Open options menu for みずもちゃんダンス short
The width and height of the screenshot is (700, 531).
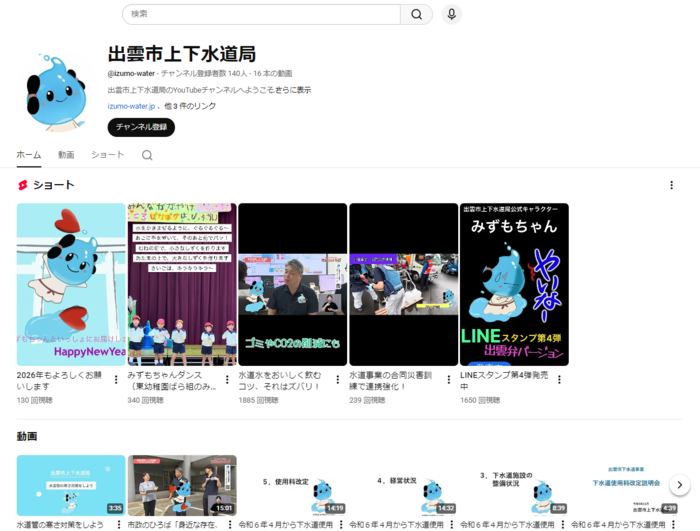(x=227, y=380)
